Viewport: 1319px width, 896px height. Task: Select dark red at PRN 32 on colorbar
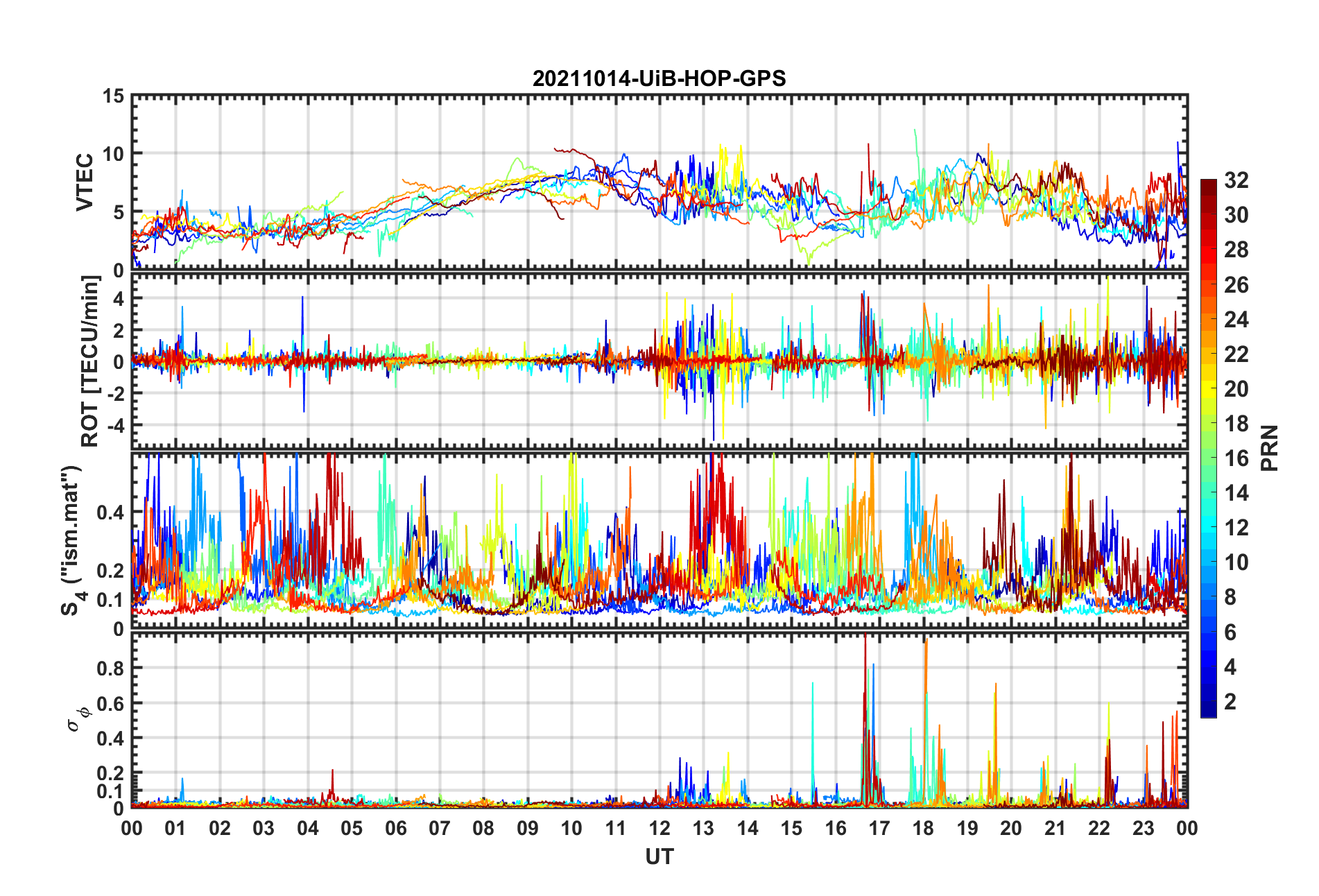1209,184
